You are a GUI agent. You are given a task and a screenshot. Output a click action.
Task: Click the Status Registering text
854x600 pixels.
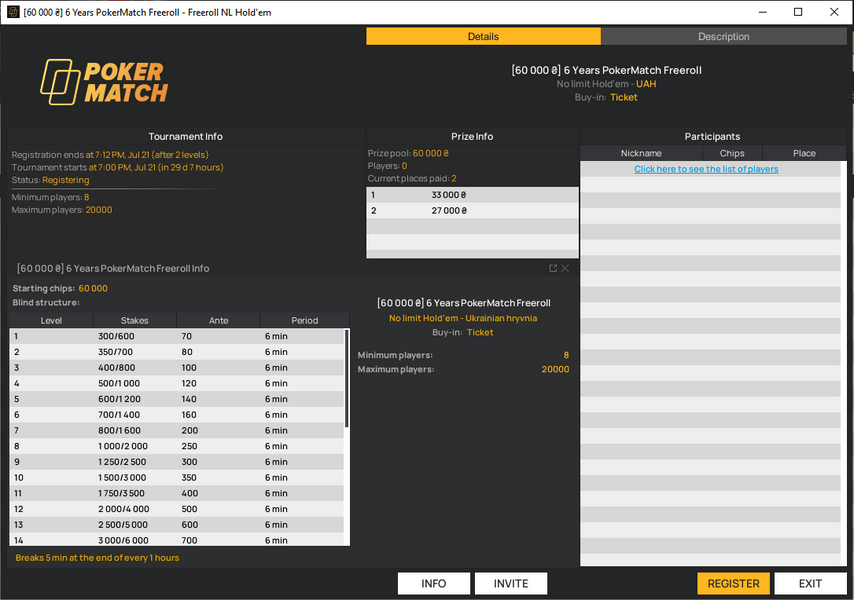point(66,180)
